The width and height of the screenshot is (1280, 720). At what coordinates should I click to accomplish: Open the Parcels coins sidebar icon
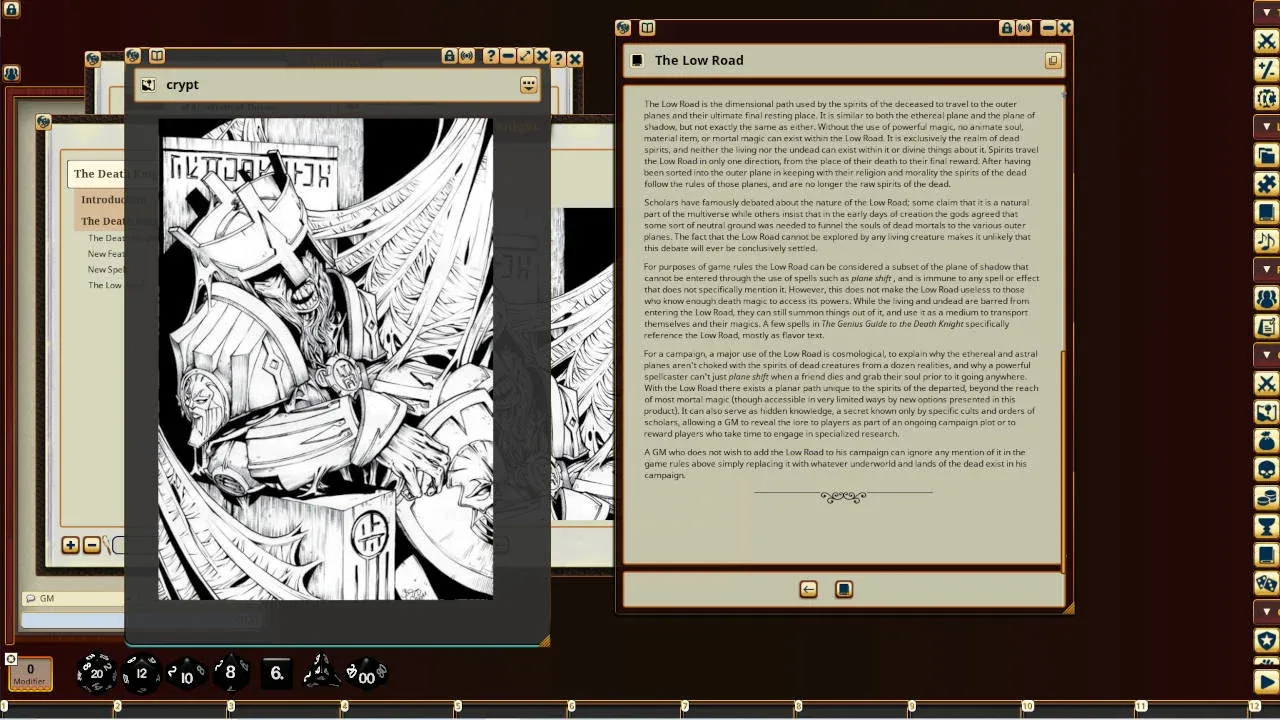1266,498
